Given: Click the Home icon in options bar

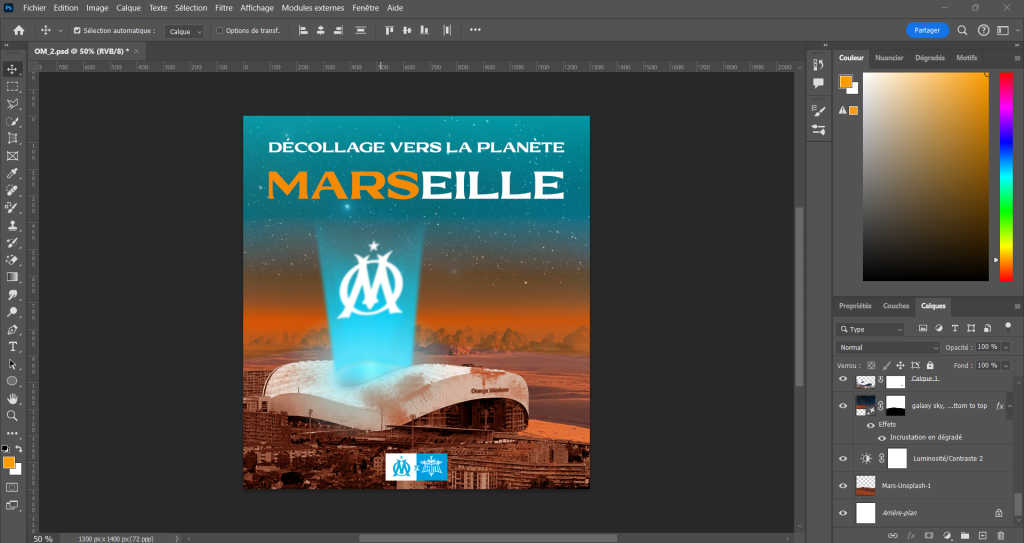Looking at the screenshot, I should 19,30.
